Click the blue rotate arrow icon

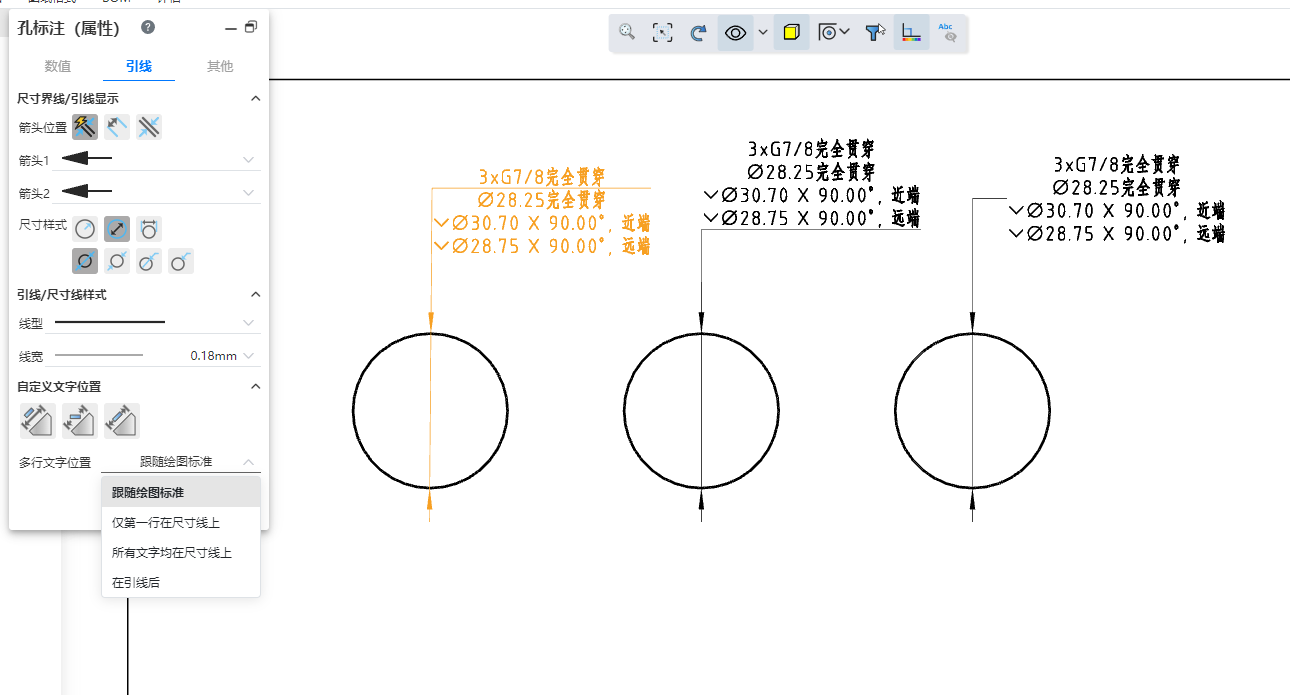(699, 32)
